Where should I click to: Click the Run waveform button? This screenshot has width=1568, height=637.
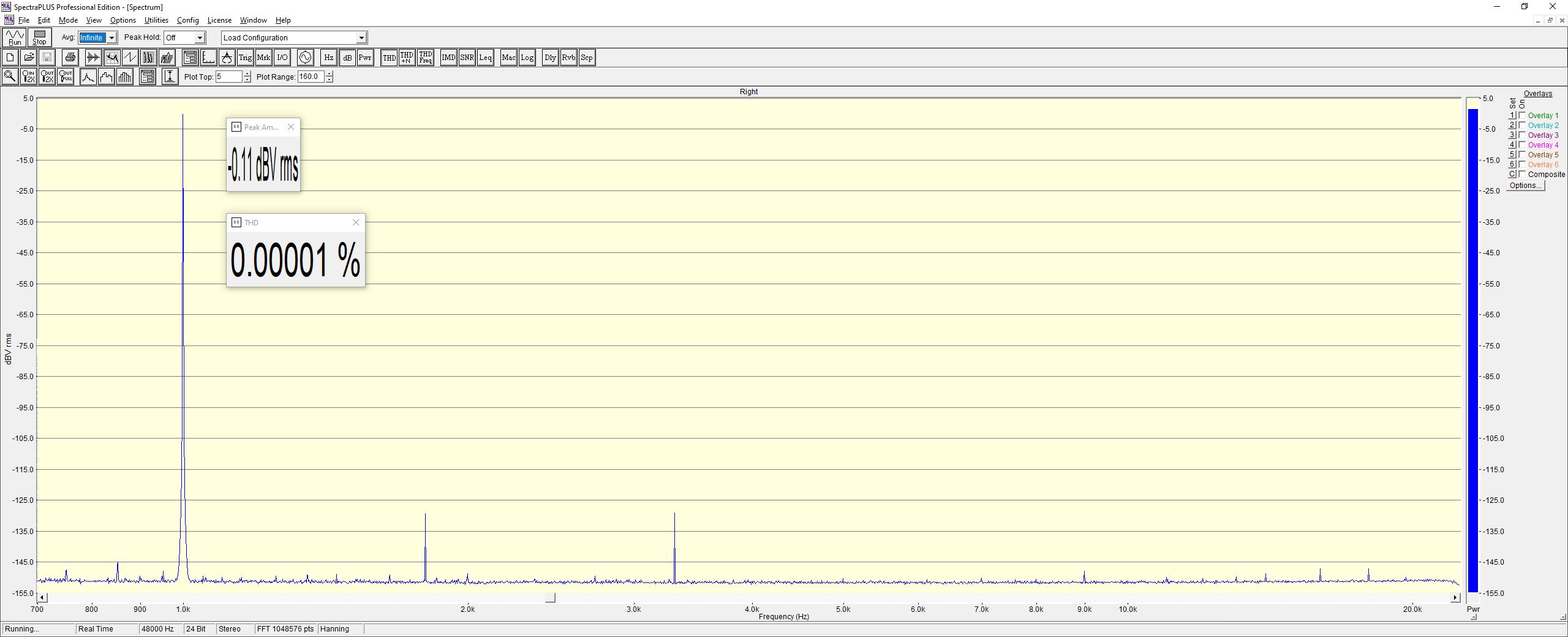click(x=14, y=38)
